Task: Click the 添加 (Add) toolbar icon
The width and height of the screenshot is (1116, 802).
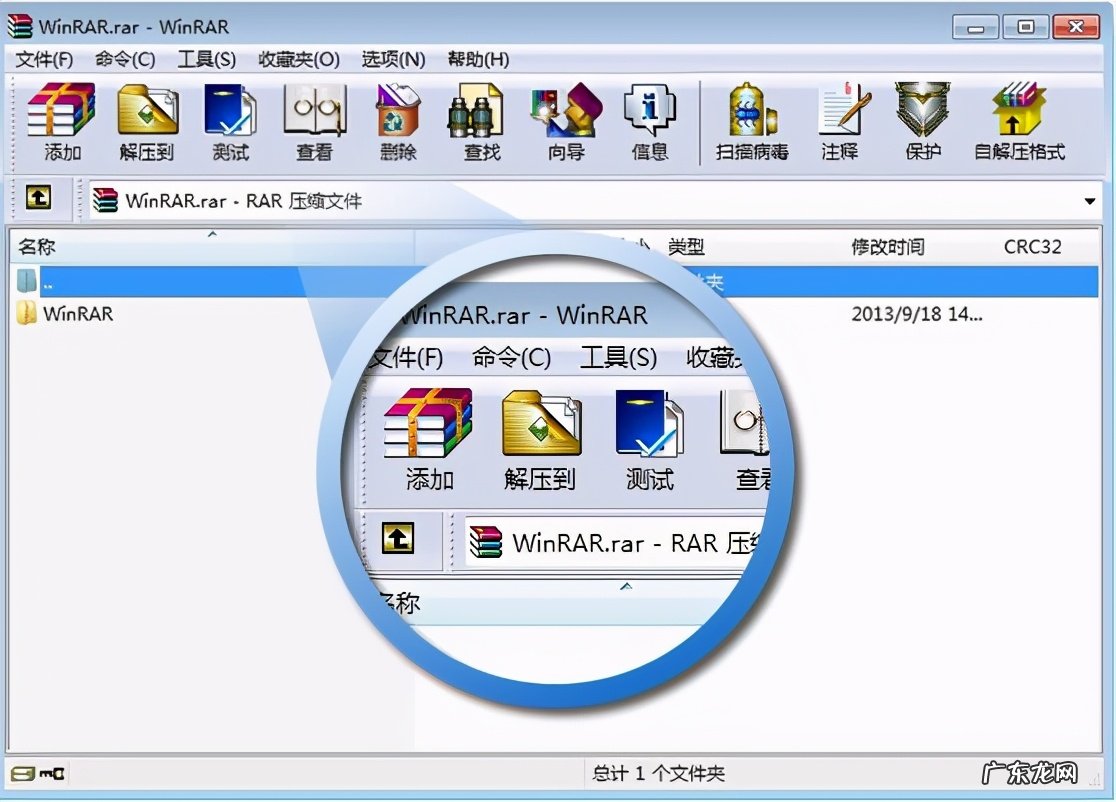Action: click(x=61, y=110)
